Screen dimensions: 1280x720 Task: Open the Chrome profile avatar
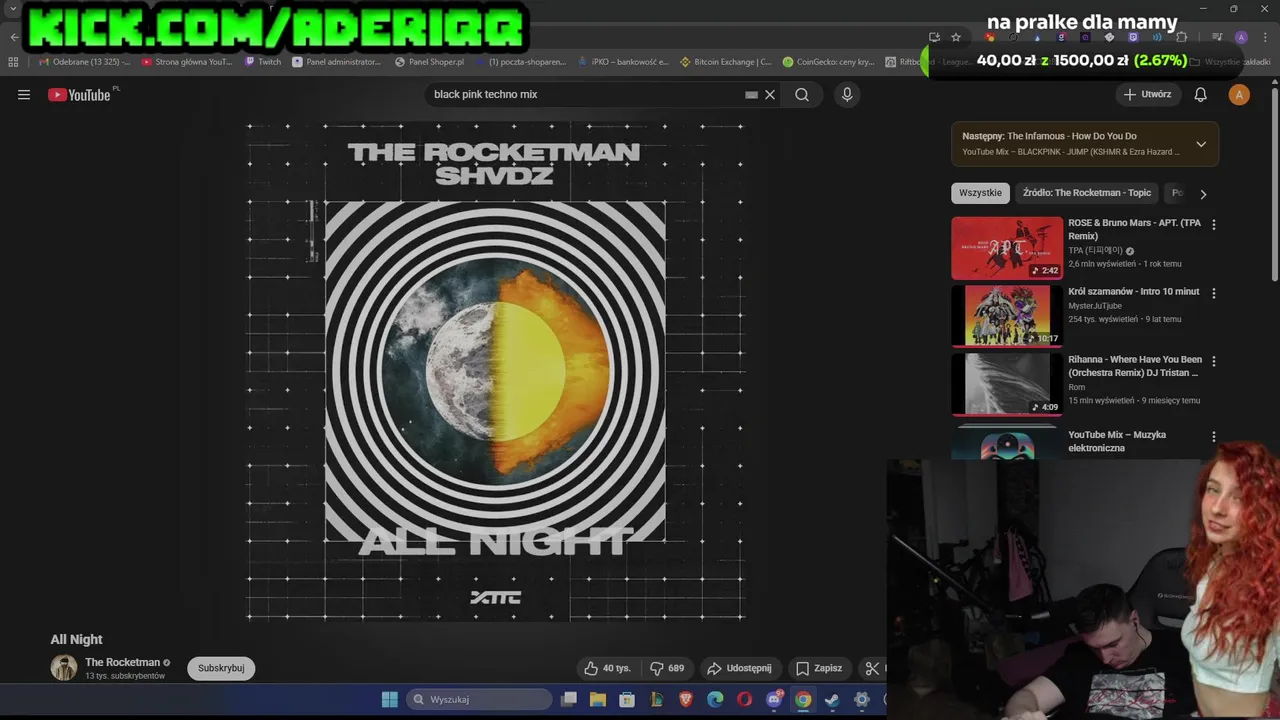coord(1241,37)
